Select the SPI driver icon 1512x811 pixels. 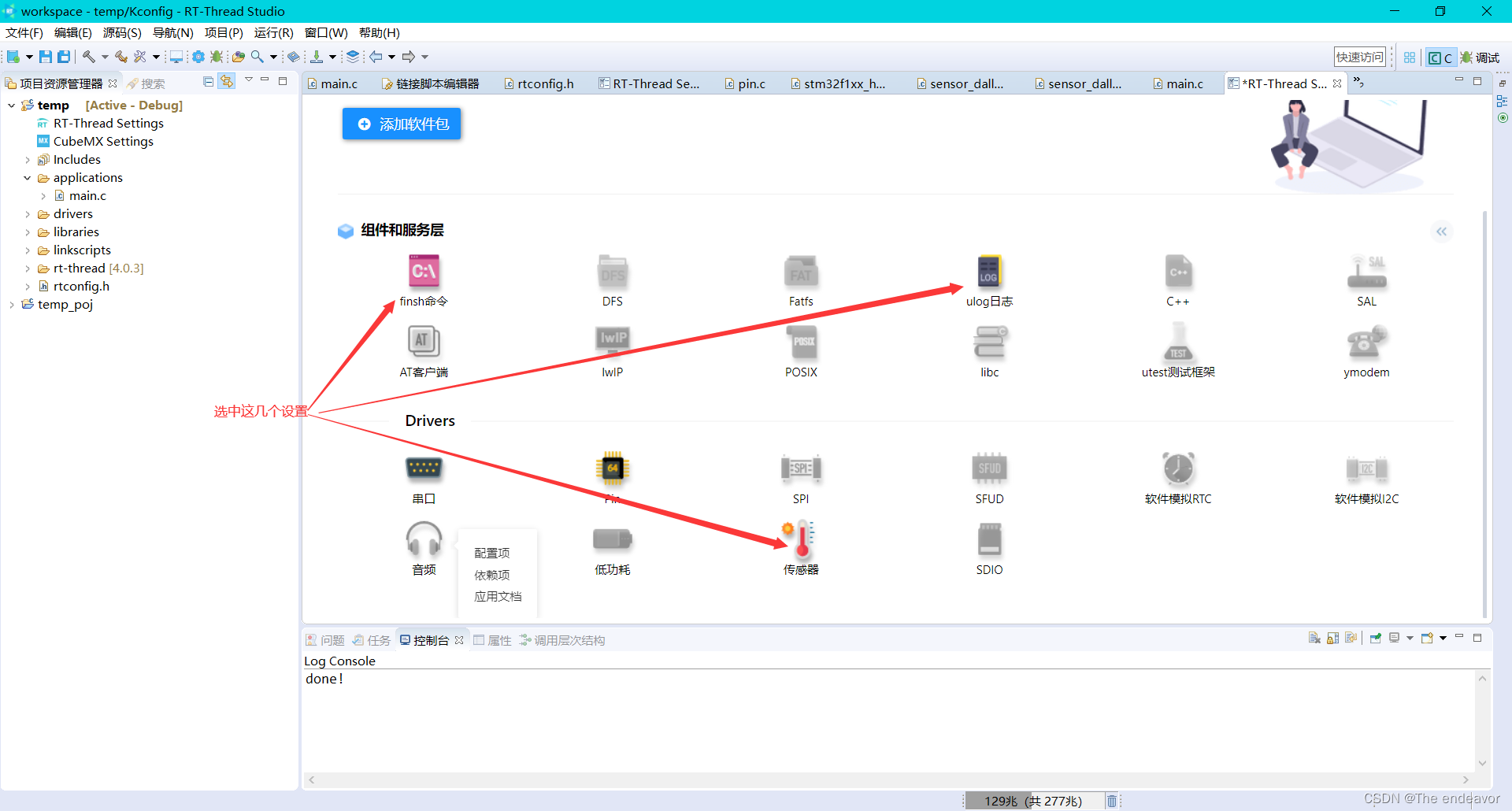coord(801,468)
